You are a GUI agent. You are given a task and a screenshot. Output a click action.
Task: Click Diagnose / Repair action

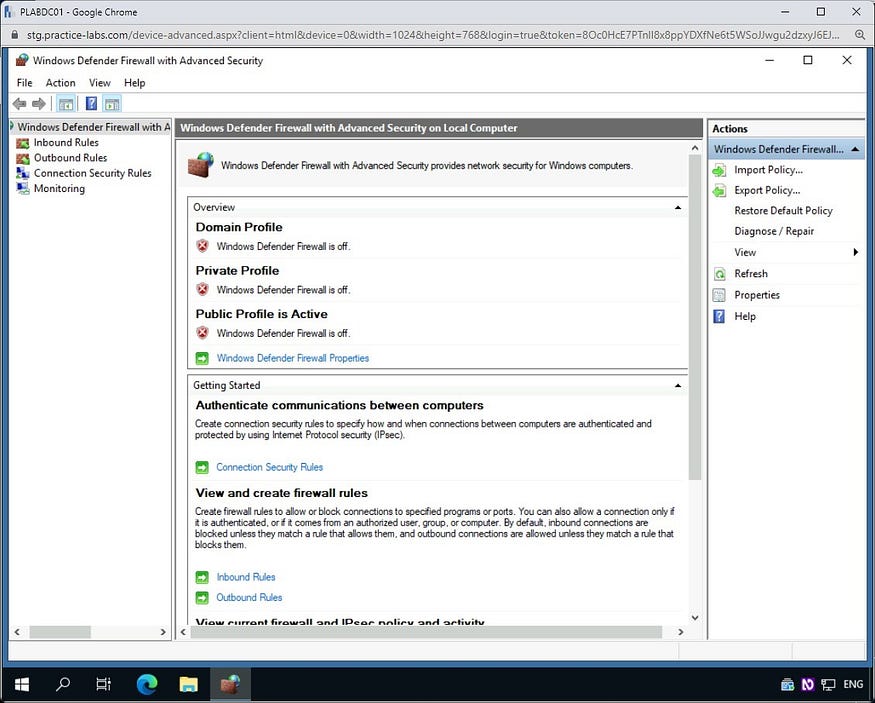(774, 232)
